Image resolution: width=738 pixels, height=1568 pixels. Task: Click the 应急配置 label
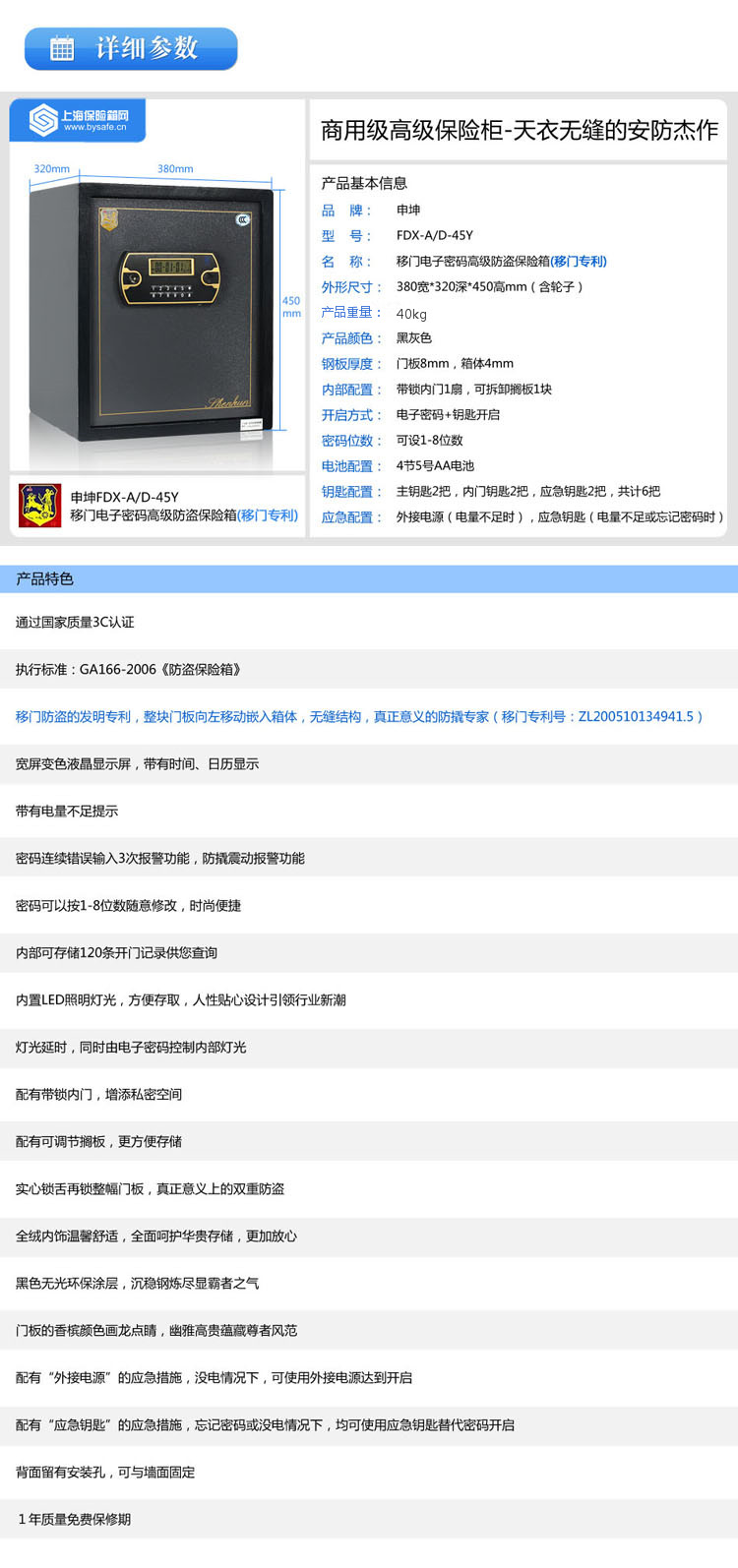pos(351,516)
